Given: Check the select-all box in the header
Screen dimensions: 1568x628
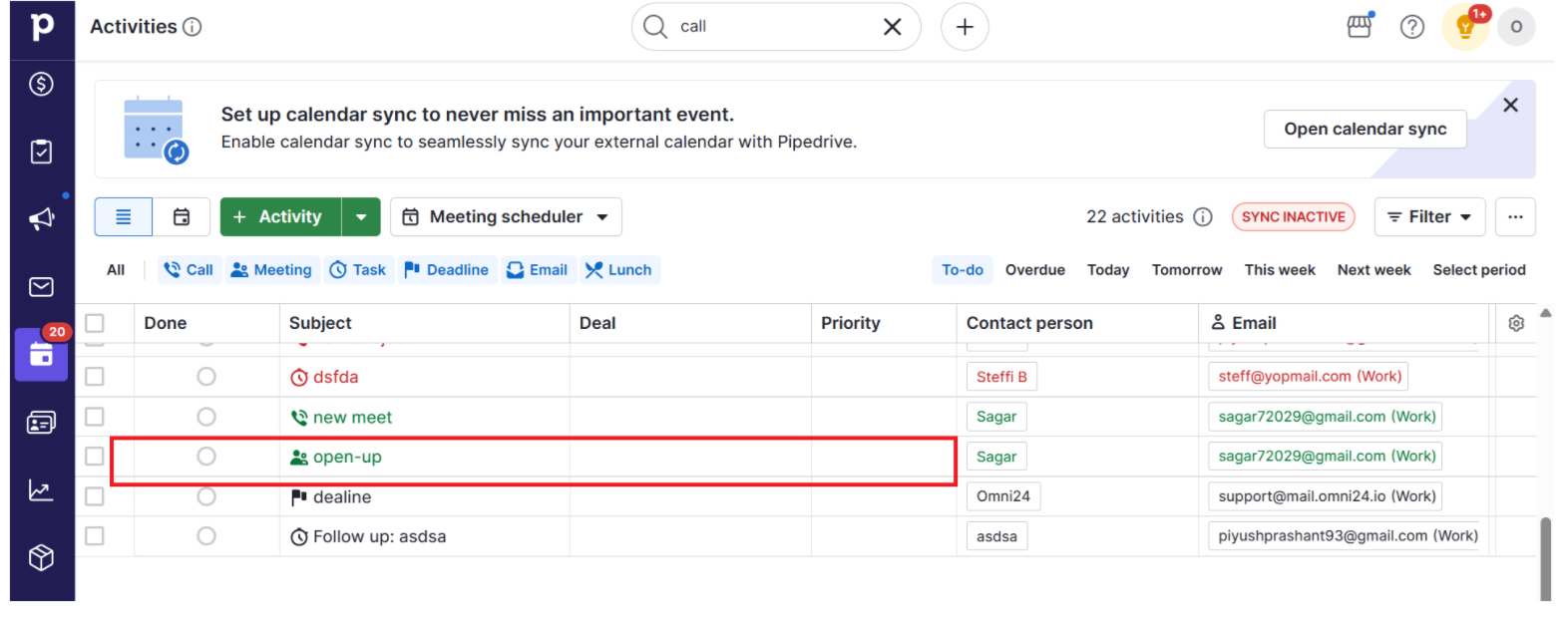Looking at the screenshot, I should coord(95,323).
